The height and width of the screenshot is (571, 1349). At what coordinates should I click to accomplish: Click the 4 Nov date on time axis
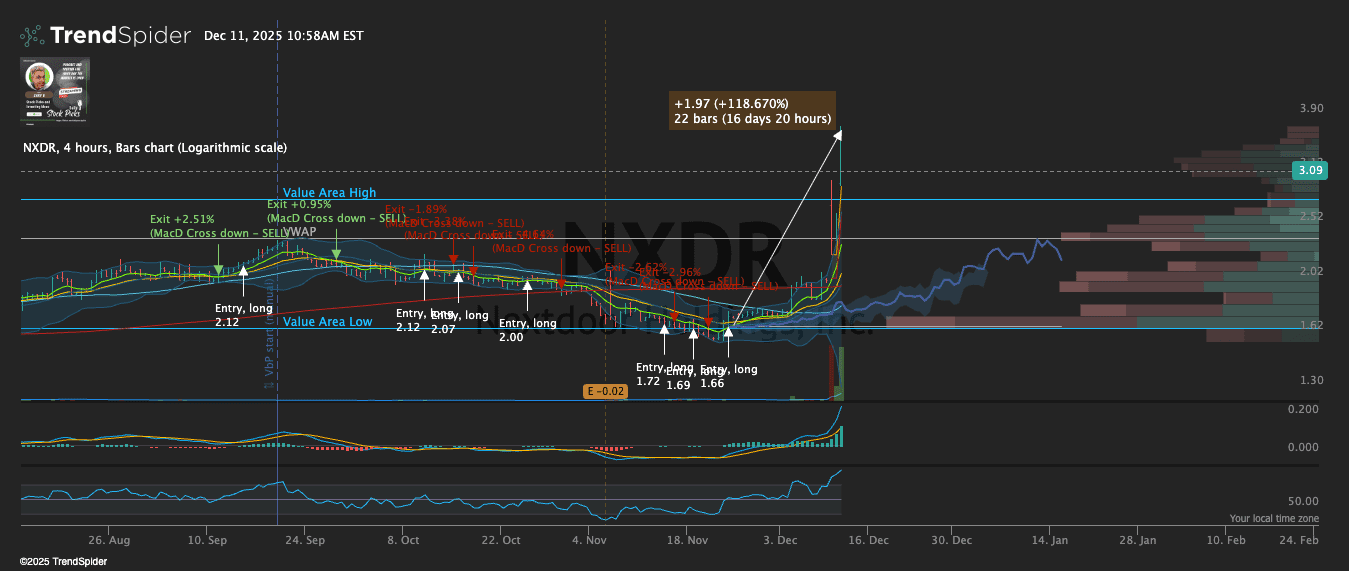coord(590,540)
